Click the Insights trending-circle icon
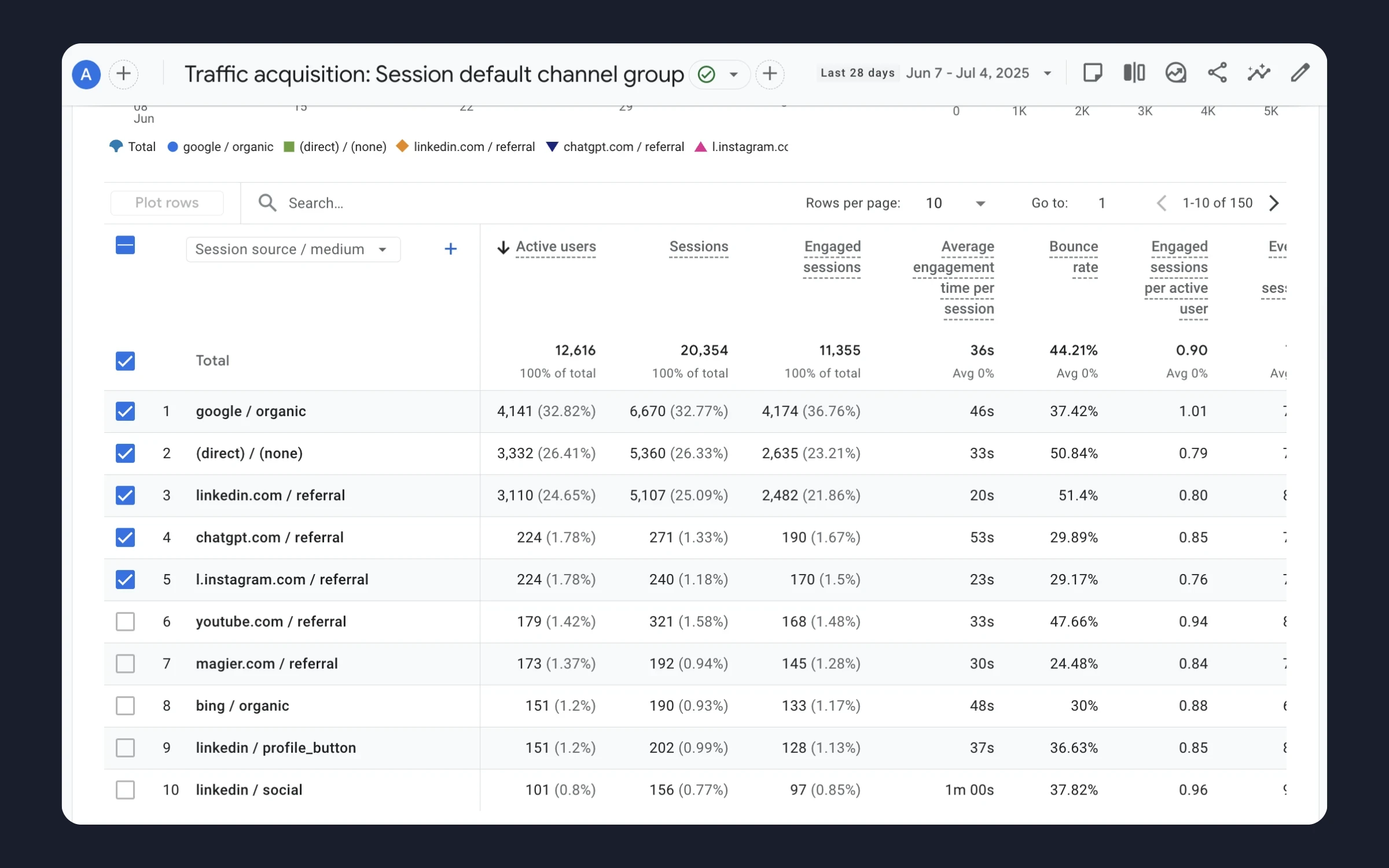 coord(1176,73)
